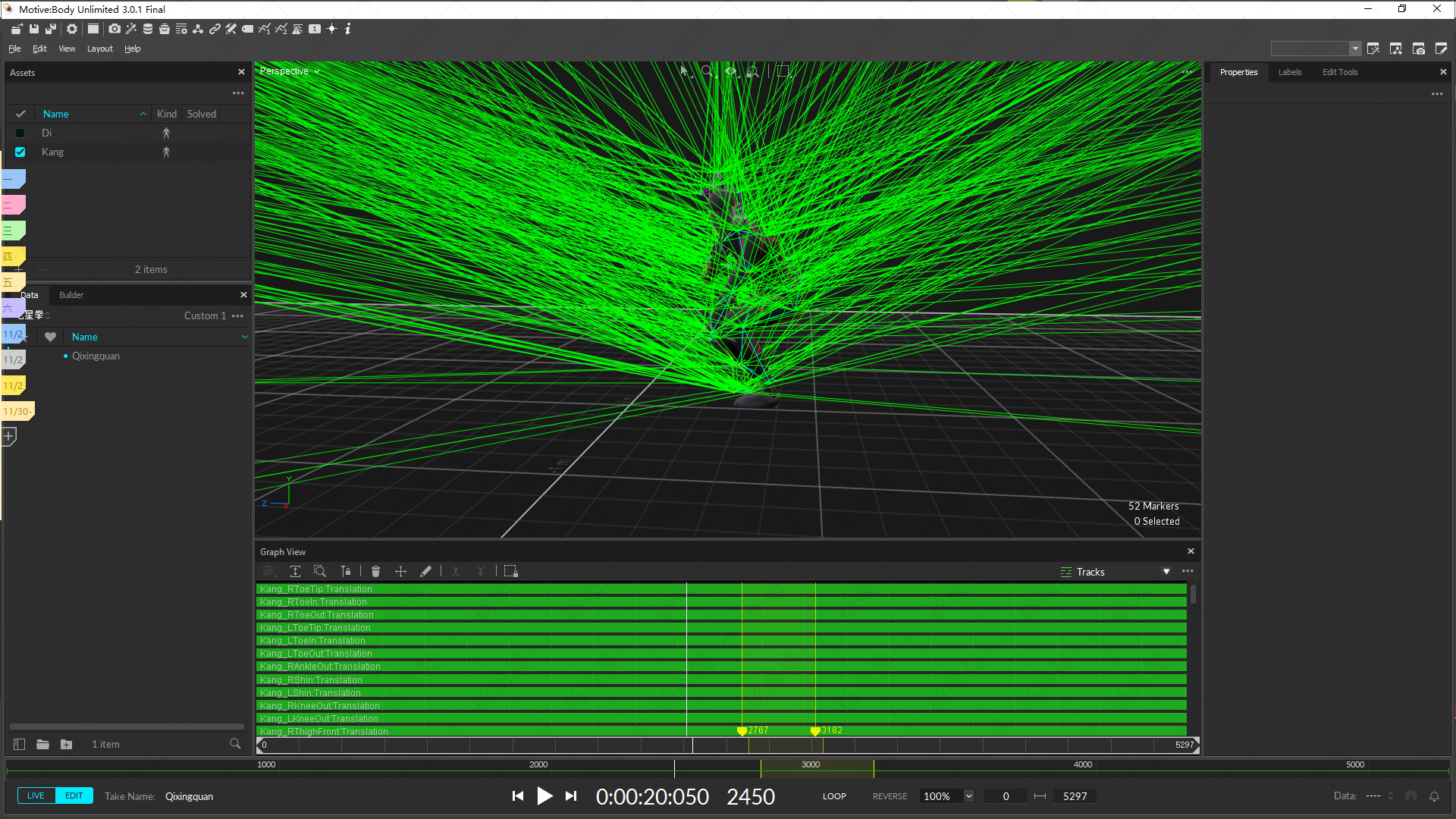Image resolution: width=1456 pixels, height=819 pixels.
Task: Open playback speed 100% dropdown
Action: point(968,796)
